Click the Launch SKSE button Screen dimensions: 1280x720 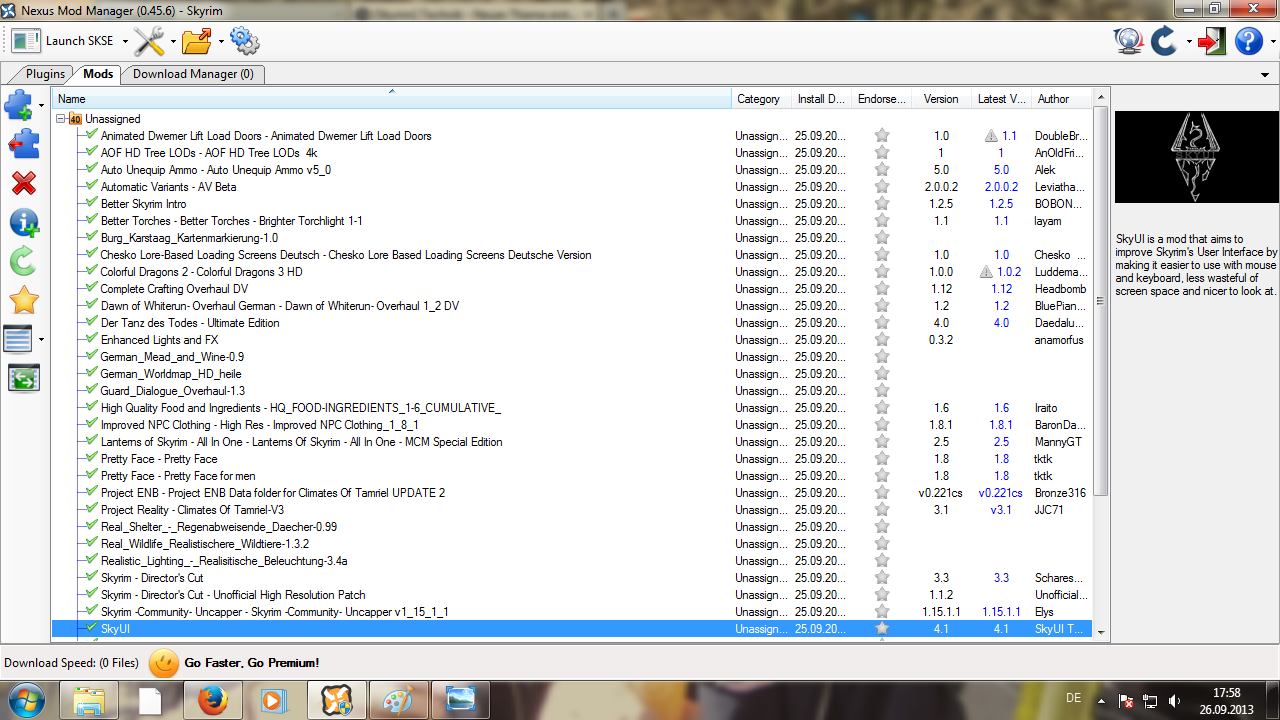coord(64,41)
